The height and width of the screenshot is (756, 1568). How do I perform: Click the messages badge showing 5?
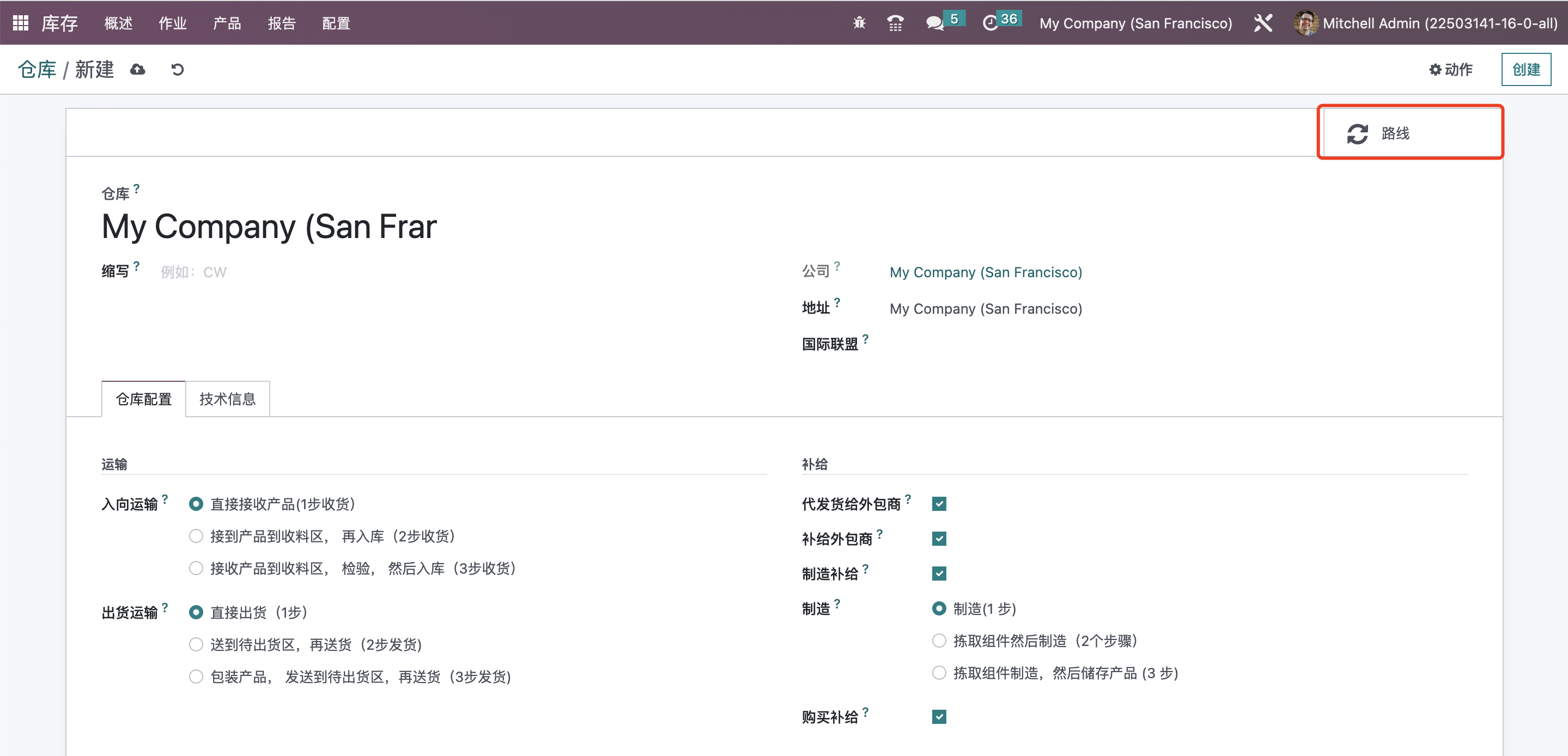[x=954, y=19]
